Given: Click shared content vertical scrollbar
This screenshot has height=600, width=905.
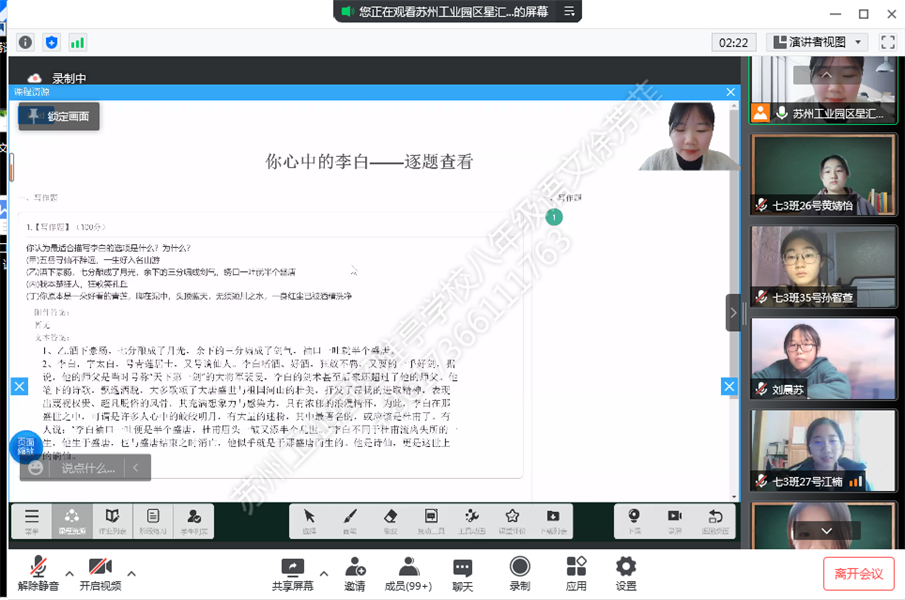Looking at the screenshot, I should tap(734, 300).
